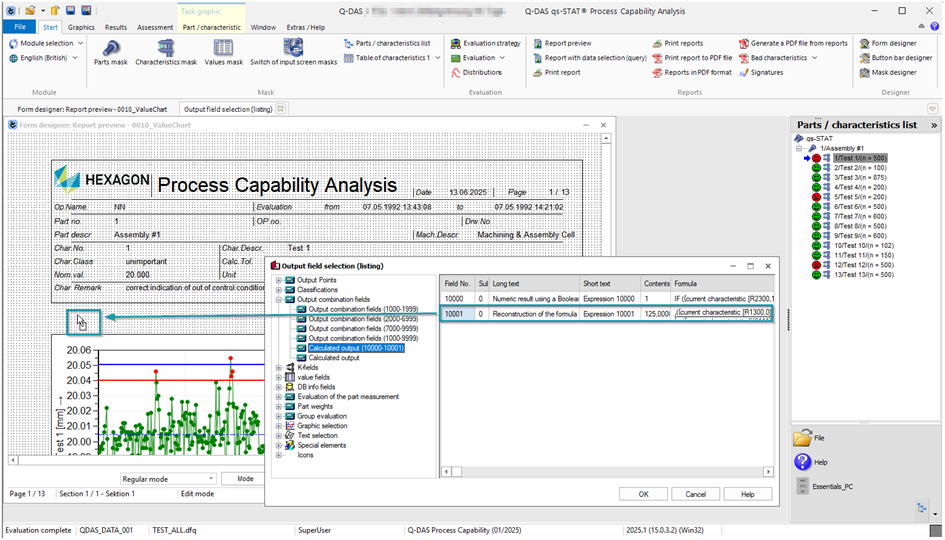The width and height of the screenshot is (945, 540).
Task: Expand the K-fields tree node
Action: pyautogui.click(x=278, y=368)
